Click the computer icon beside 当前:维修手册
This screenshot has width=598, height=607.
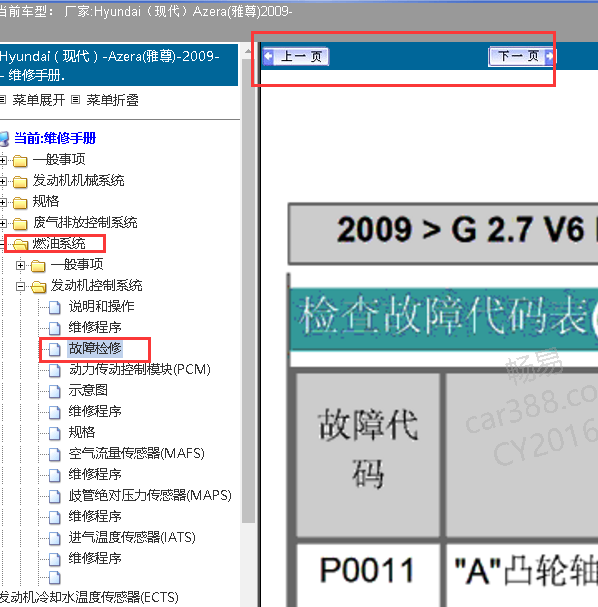[4, 139]
